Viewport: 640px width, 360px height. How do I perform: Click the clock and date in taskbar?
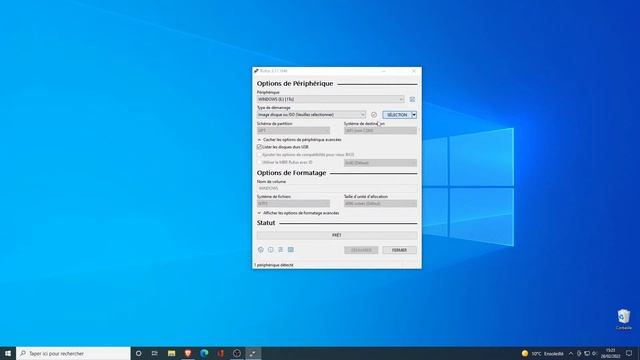tap(611, 353)
